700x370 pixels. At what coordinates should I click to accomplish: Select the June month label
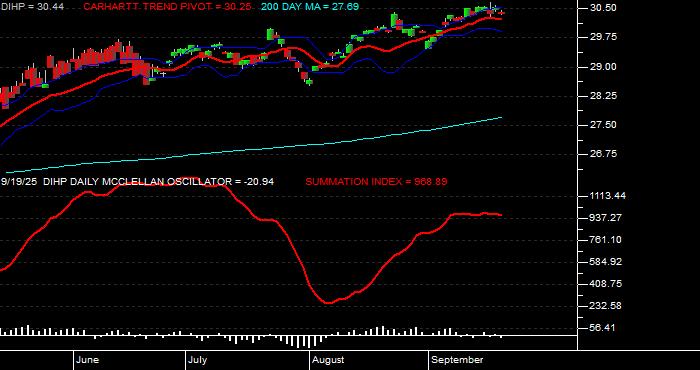click(88, 360)
